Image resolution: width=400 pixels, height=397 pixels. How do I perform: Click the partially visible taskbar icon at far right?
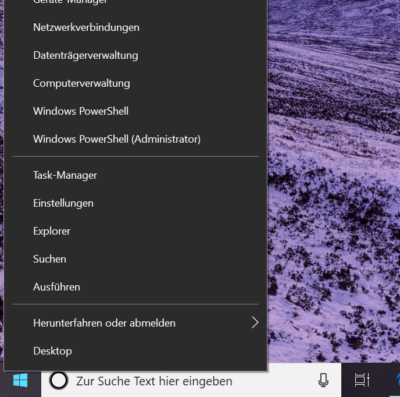[x=397, y=381]
